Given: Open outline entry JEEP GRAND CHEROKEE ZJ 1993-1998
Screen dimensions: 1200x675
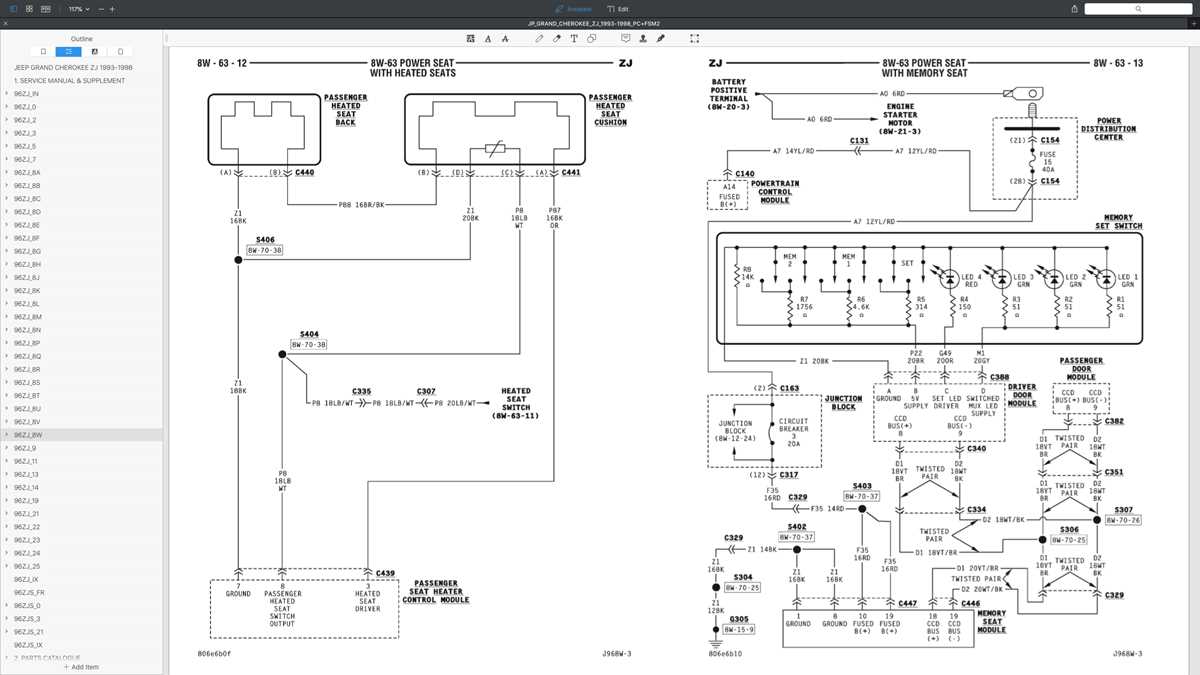Looking at the screenshot, I should point(73,67).
